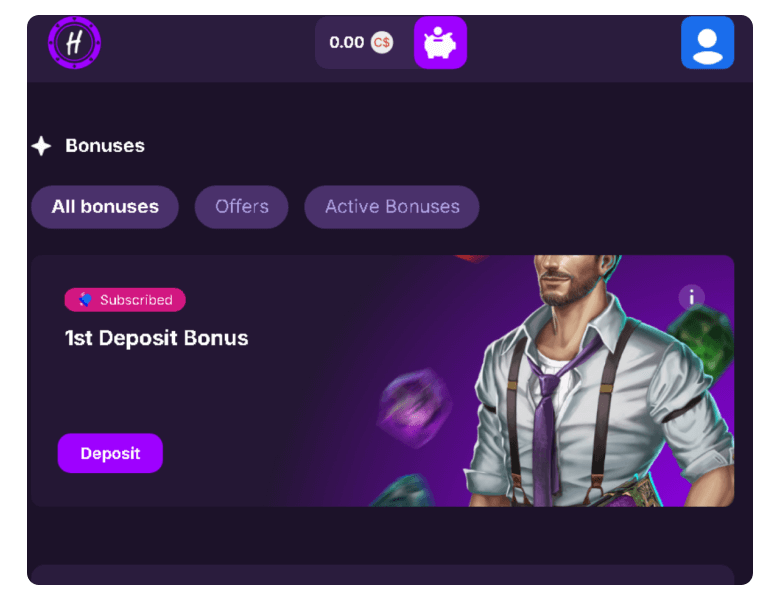Toggle the Subscribed badge

[125, 300]
